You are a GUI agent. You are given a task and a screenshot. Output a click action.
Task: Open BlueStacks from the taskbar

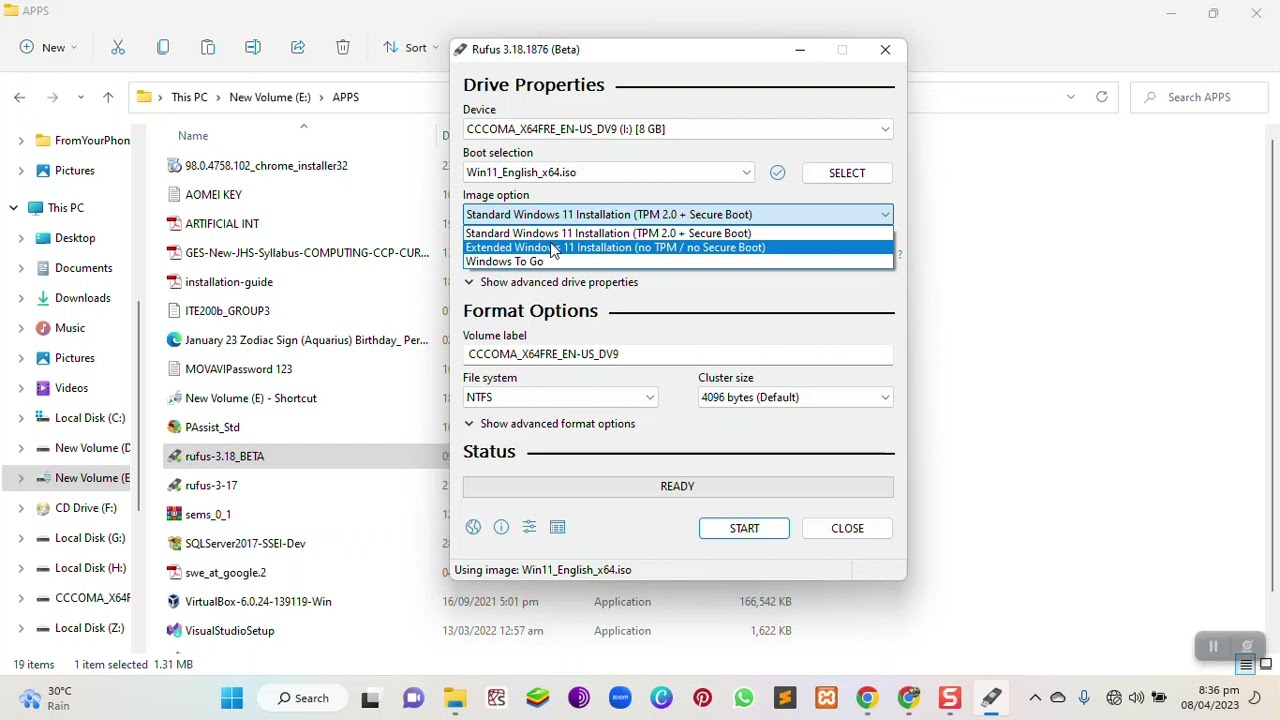coord(538,698)
